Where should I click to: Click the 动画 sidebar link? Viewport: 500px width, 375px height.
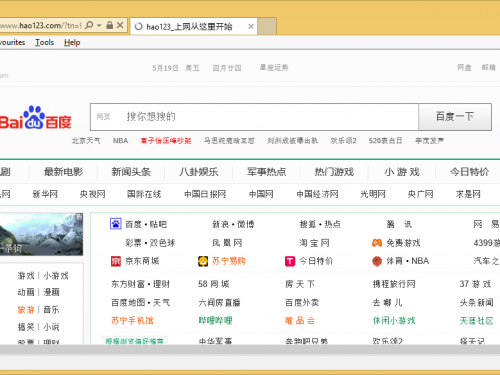click(x=26, y=292)
